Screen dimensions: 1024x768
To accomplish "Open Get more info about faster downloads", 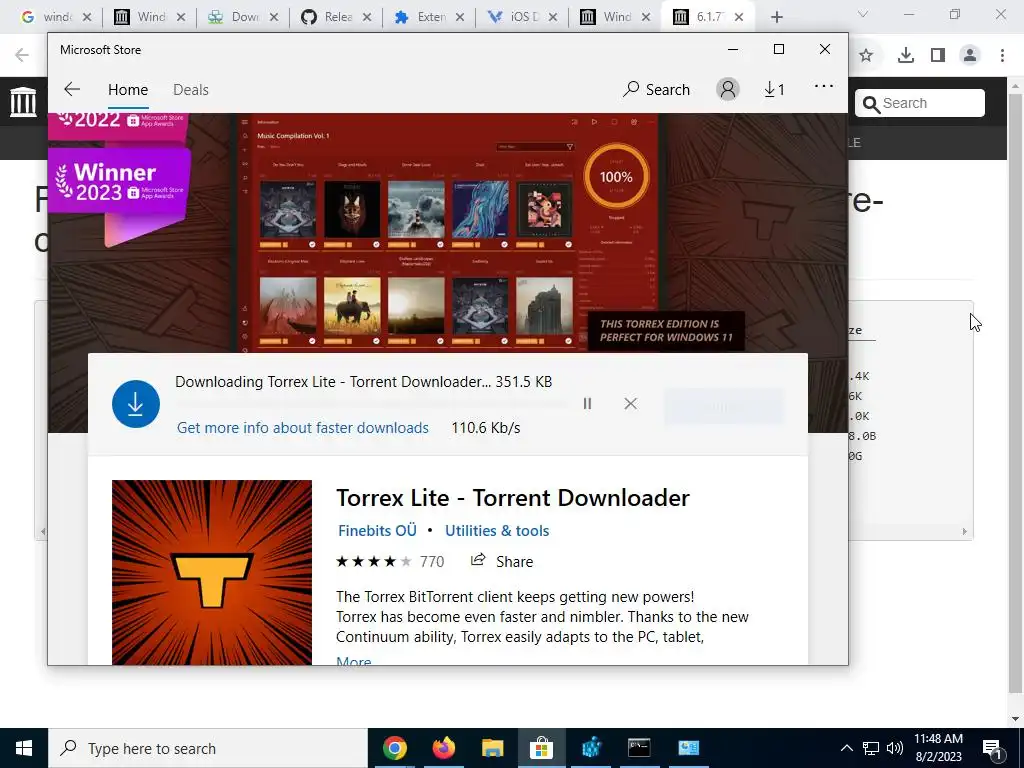I will 303,428.
